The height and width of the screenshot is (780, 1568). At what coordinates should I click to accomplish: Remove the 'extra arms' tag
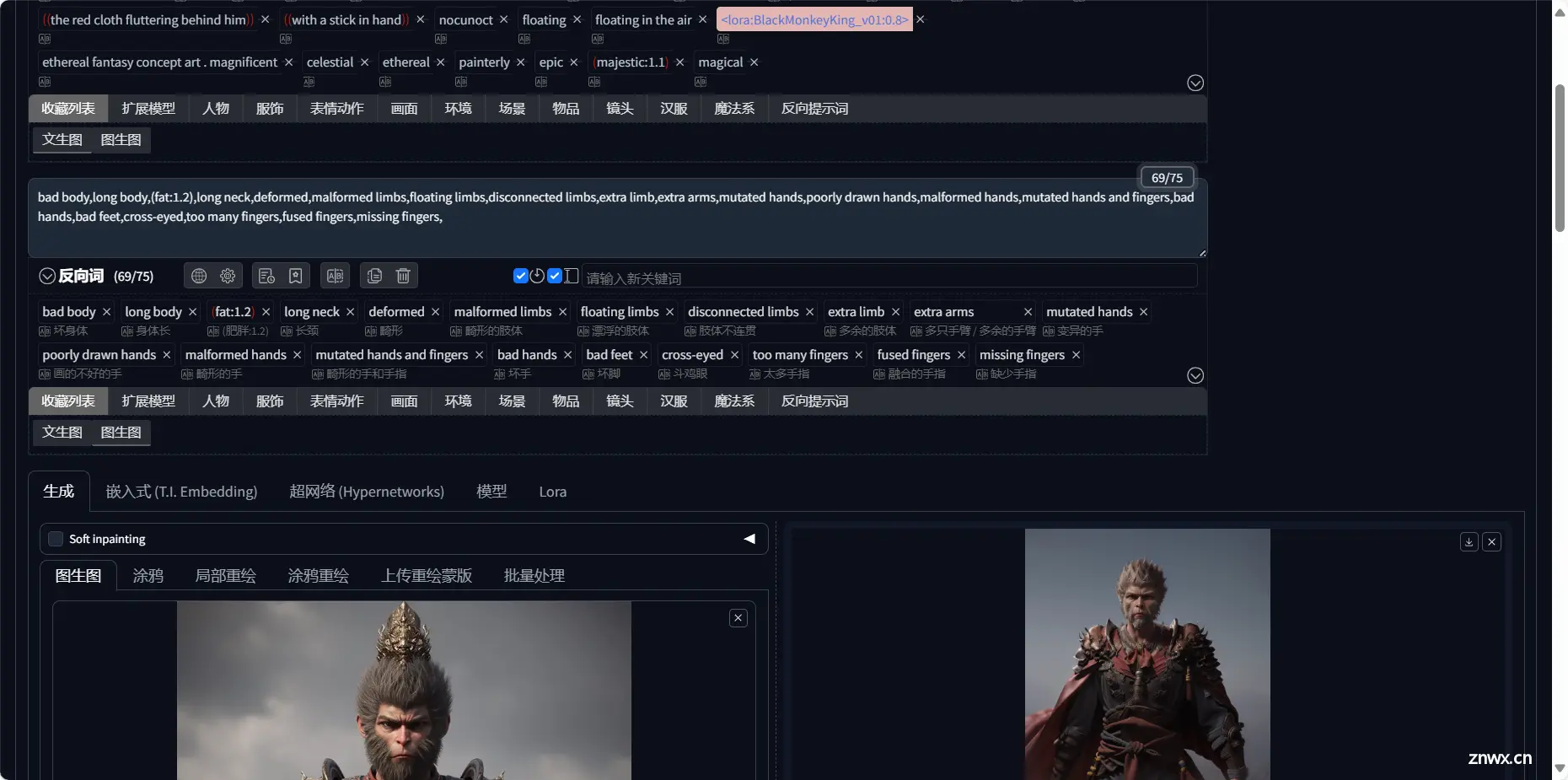[1028, 312]
